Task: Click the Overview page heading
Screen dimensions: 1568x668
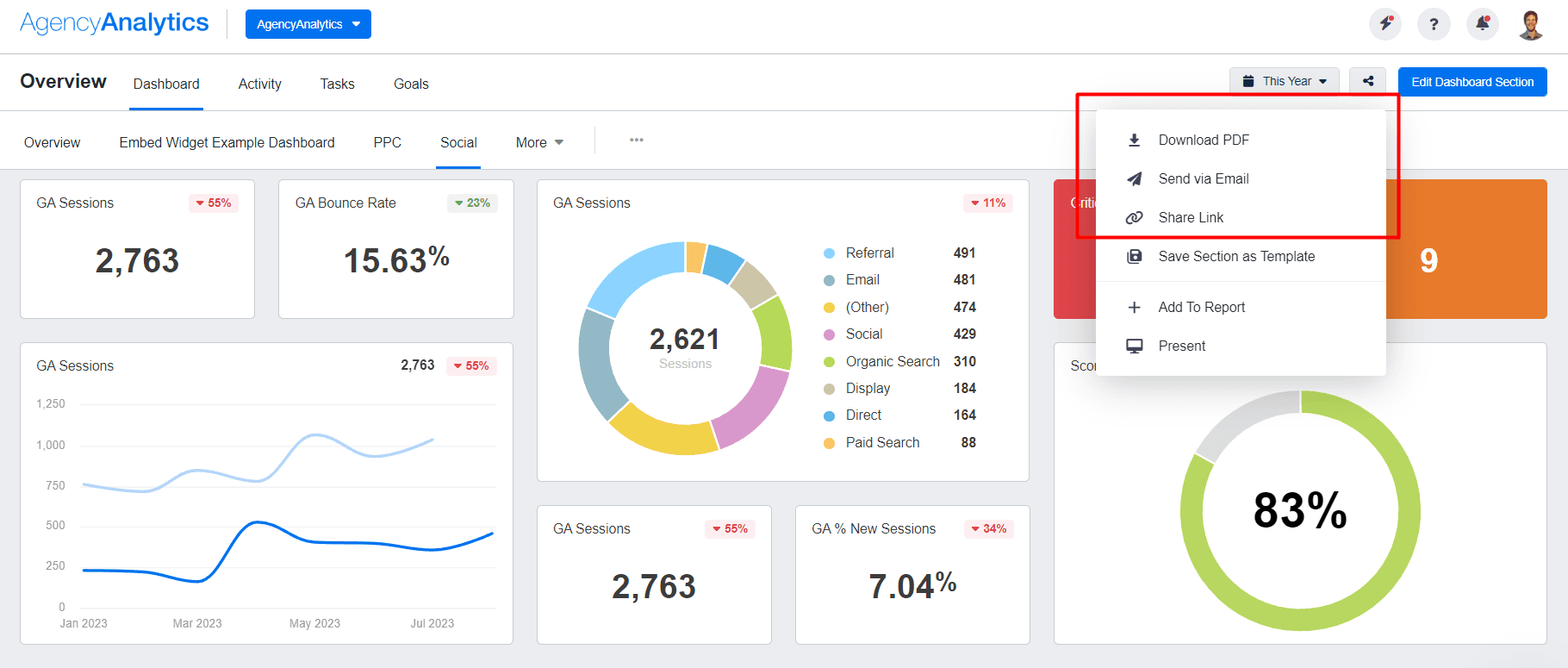Action: [x=64, y=81]
